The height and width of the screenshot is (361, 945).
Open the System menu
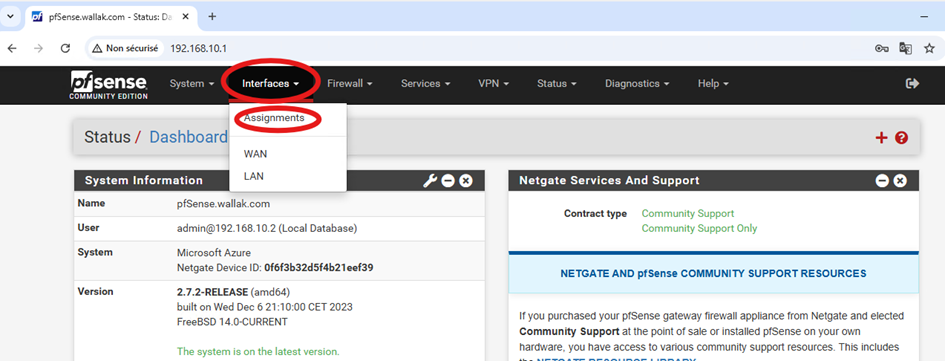(192, 84)
